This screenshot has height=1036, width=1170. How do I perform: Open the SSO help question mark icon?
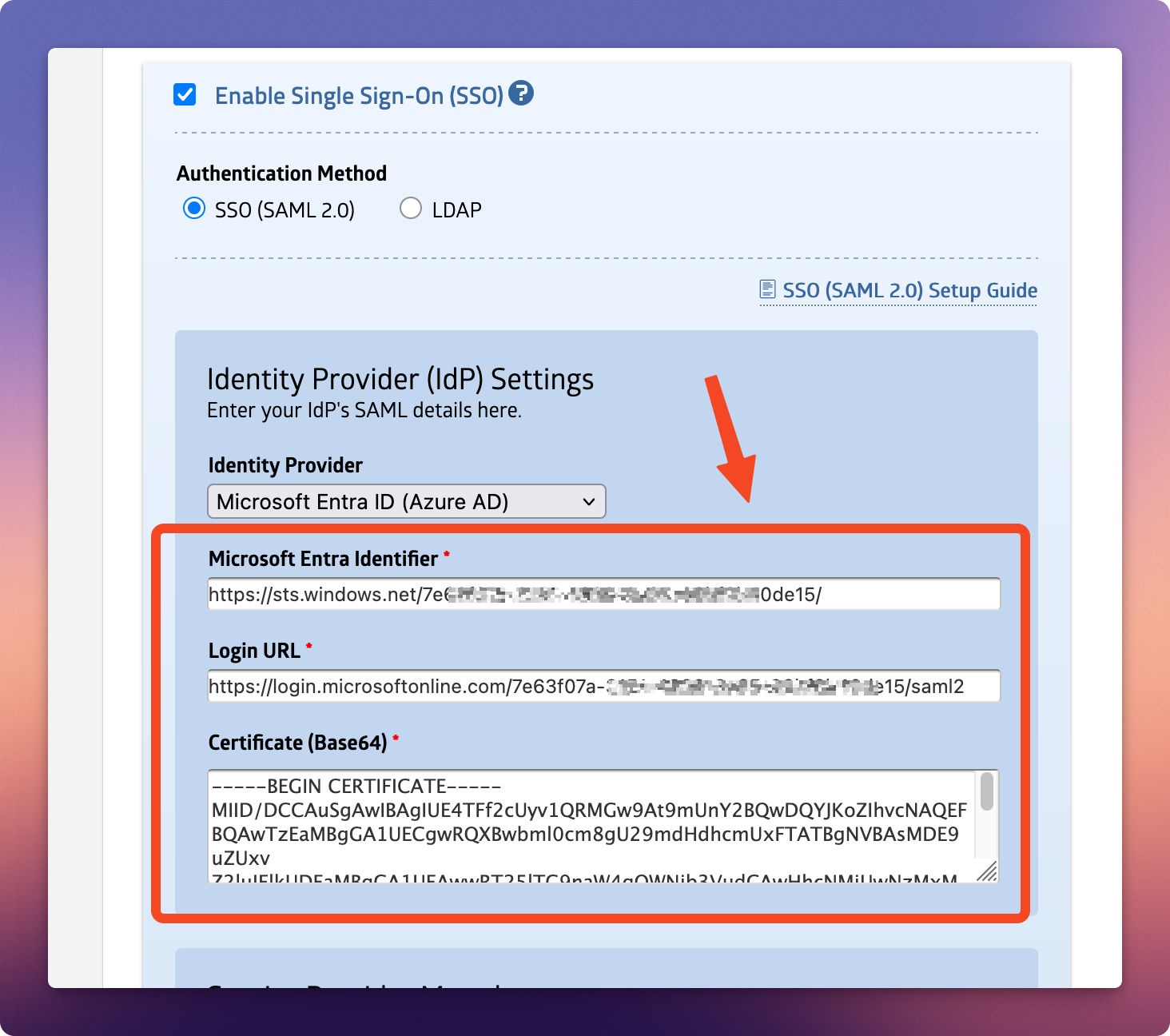[x=521, y=94]
